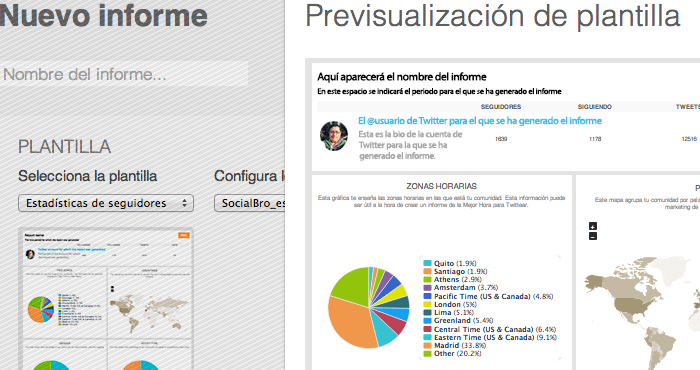This screenshot has height=370, width=700.
Task: Focus the Nombre del informe input field
Action: click(124, 74)
